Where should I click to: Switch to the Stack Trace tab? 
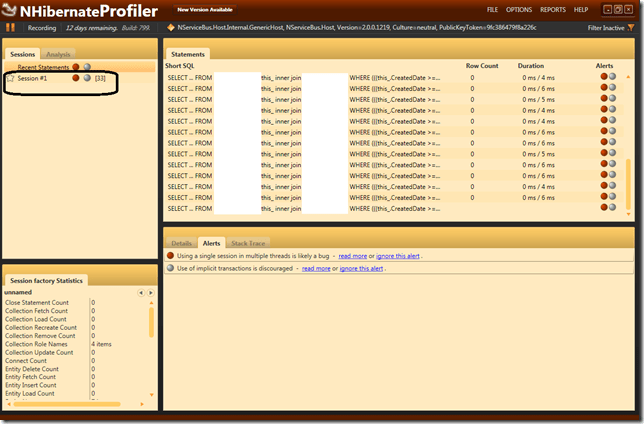point(248,242)
